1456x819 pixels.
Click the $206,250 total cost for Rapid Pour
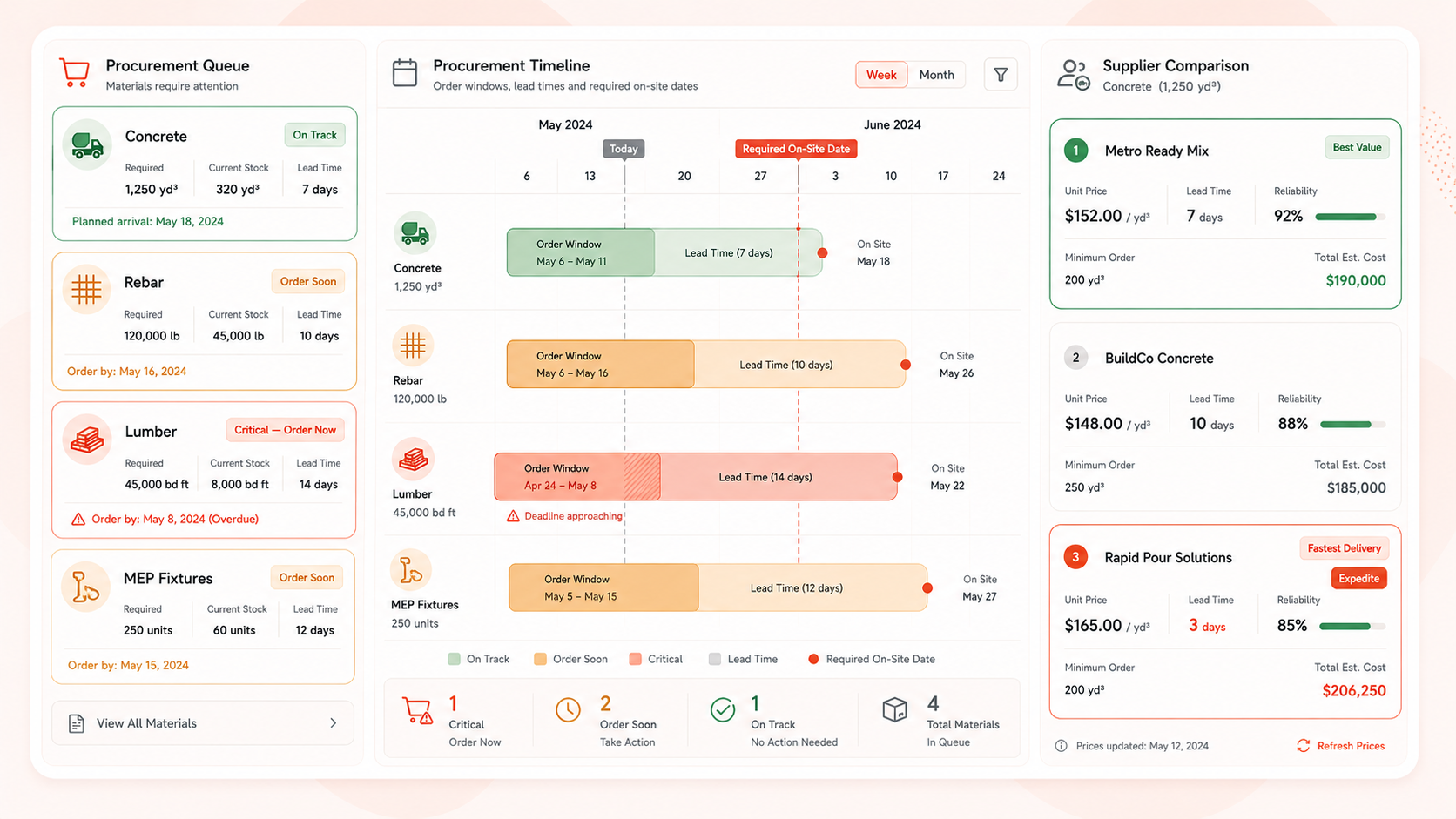pyautogui.click(x=1354, y=690)
